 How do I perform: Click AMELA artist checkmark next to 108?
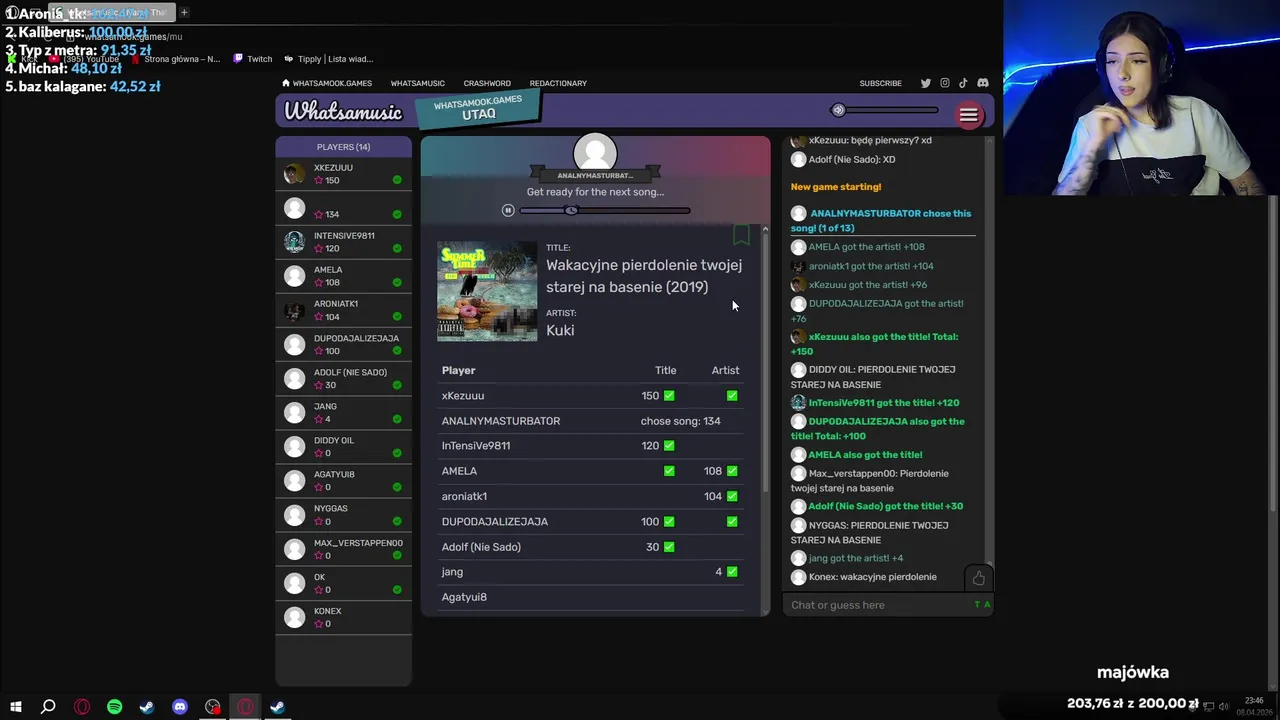(732, 471)
